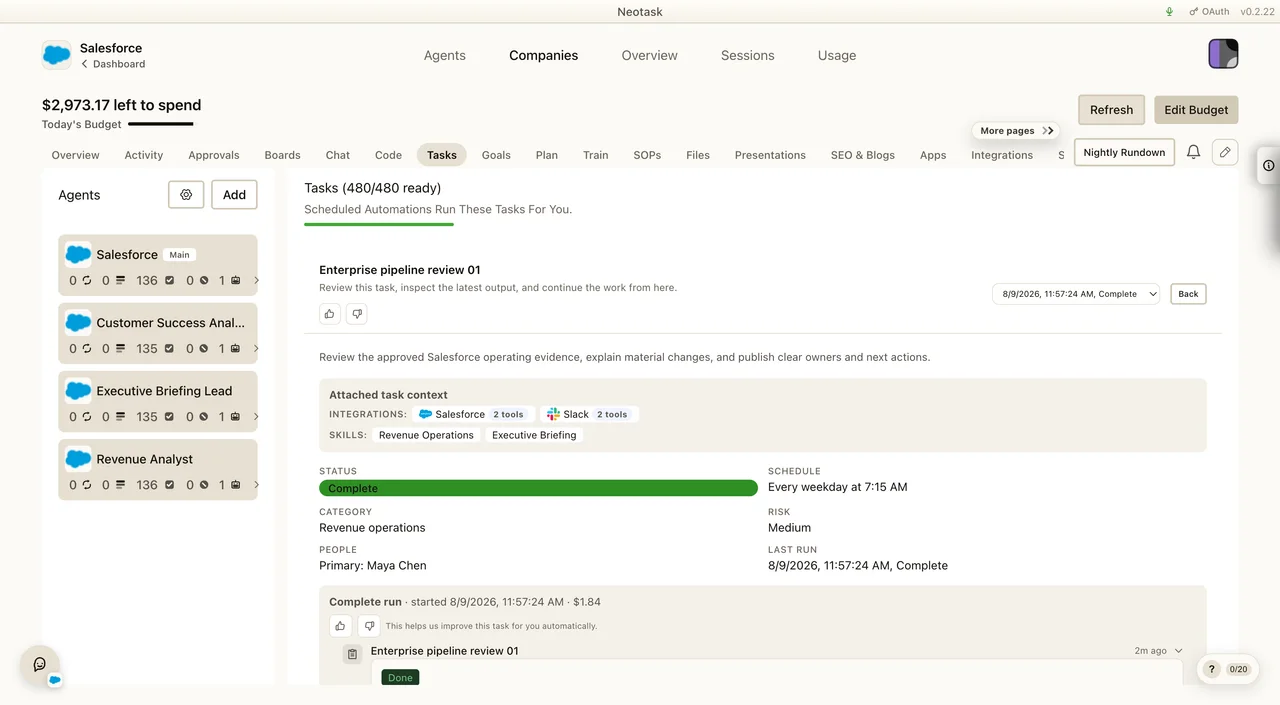Screen dimensions: 1280x705
Task: Click the green Complete status bar
Action: [x=538, y=488]
